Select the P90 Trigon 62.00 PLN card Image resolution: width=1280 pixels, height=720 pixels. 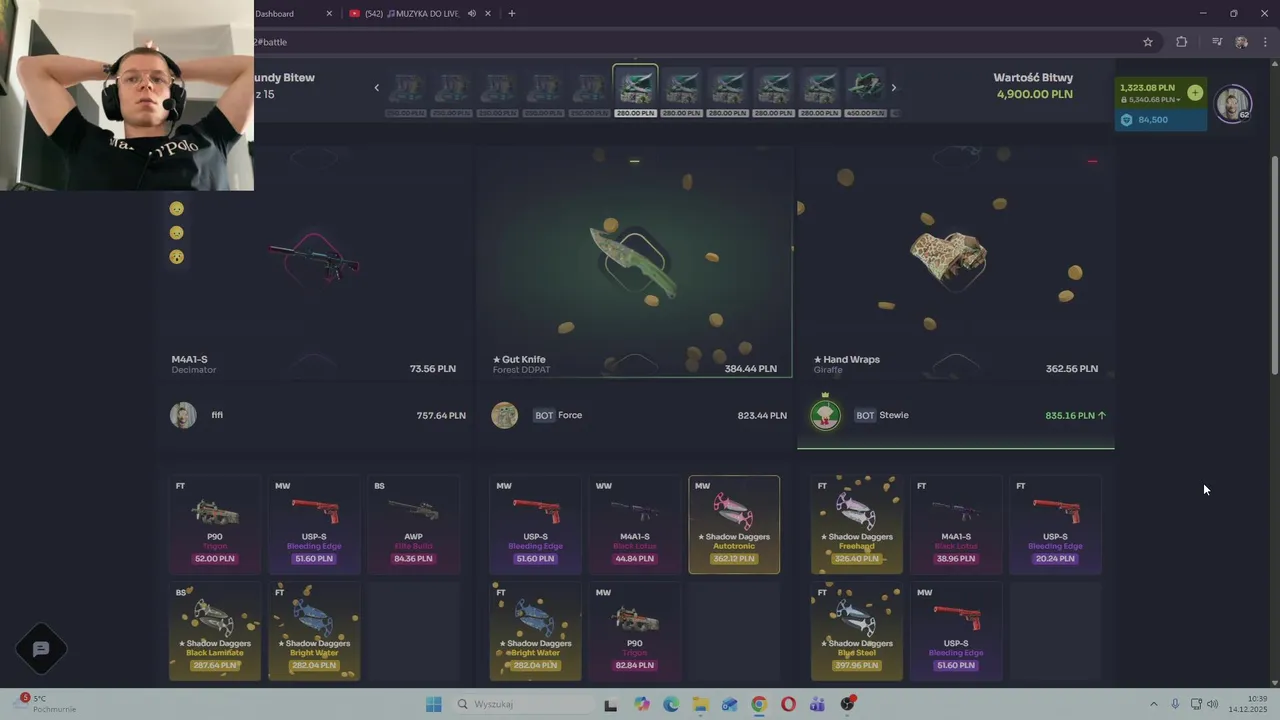click(x=215, y=524)
